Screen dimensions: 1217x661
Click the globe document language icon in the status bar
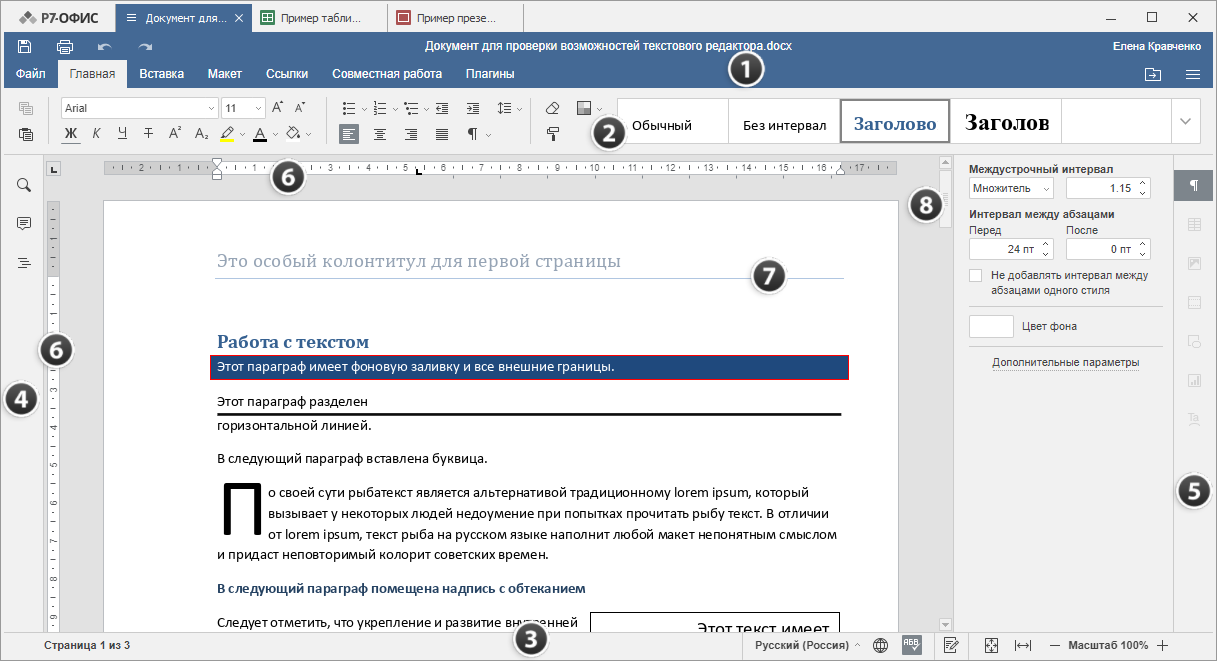click(x=880, y=646)
